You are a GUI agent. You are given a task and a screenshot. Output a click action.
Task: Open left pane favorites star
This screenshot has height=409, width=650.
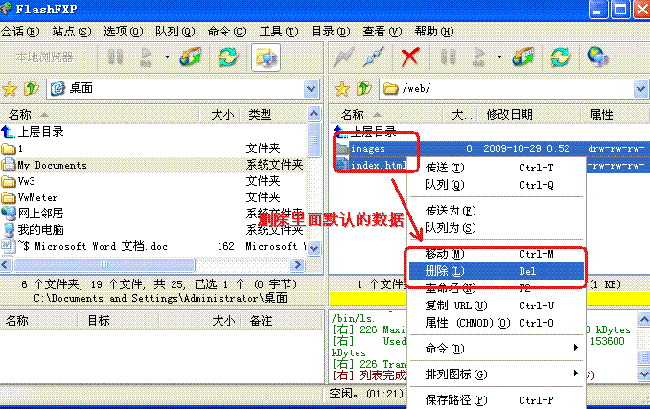(x=10, y=89)
